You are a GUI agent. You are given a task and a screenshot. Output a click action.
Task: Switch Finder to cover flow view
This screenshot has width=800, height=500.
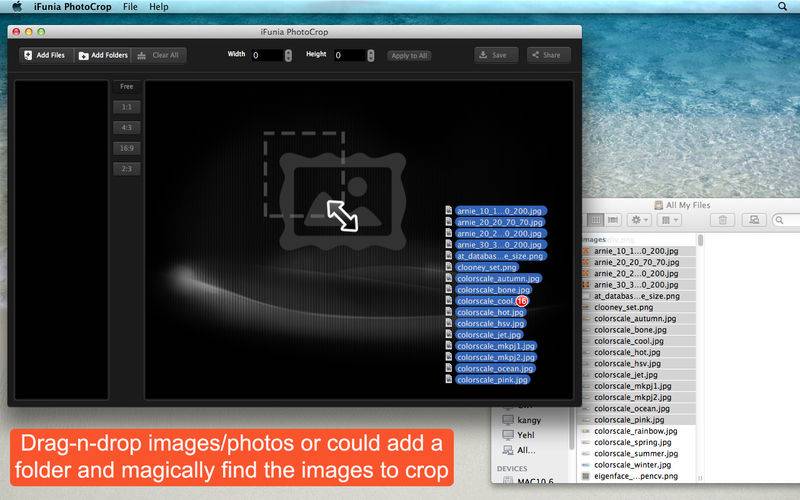pos(613,220)
